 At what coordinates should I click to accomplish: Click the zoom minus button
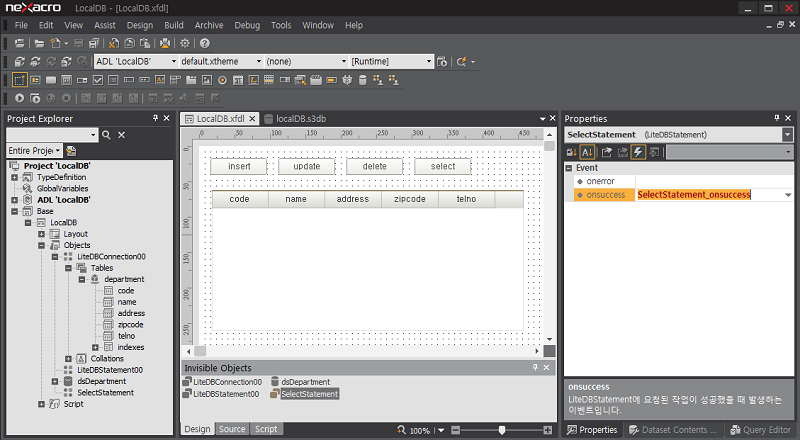[x=456, y=430]
